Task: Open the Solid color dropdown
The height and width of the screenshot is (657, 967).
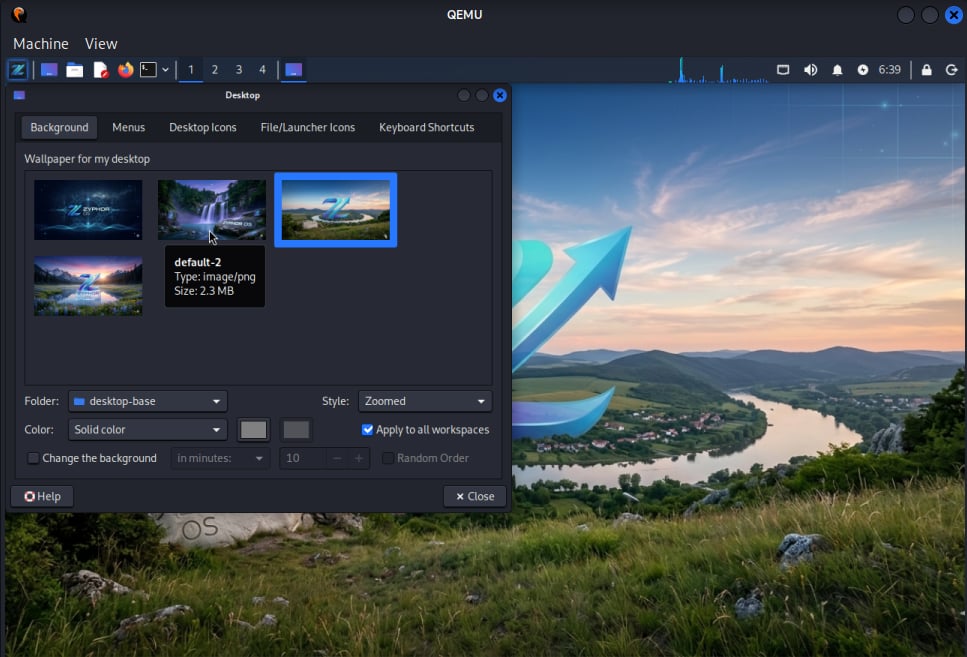Action: [148, 430]
